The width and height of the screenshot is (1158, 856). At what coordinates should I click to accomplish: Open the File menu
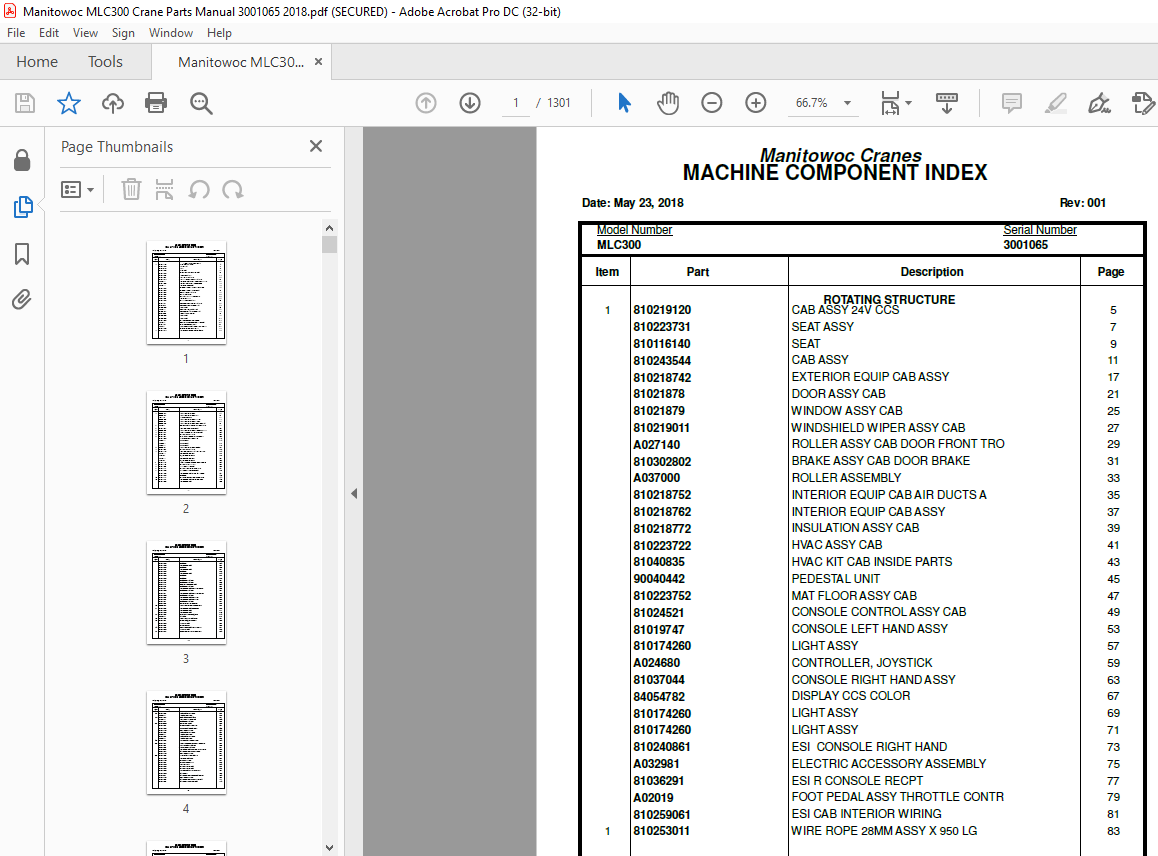coord(16,32)
